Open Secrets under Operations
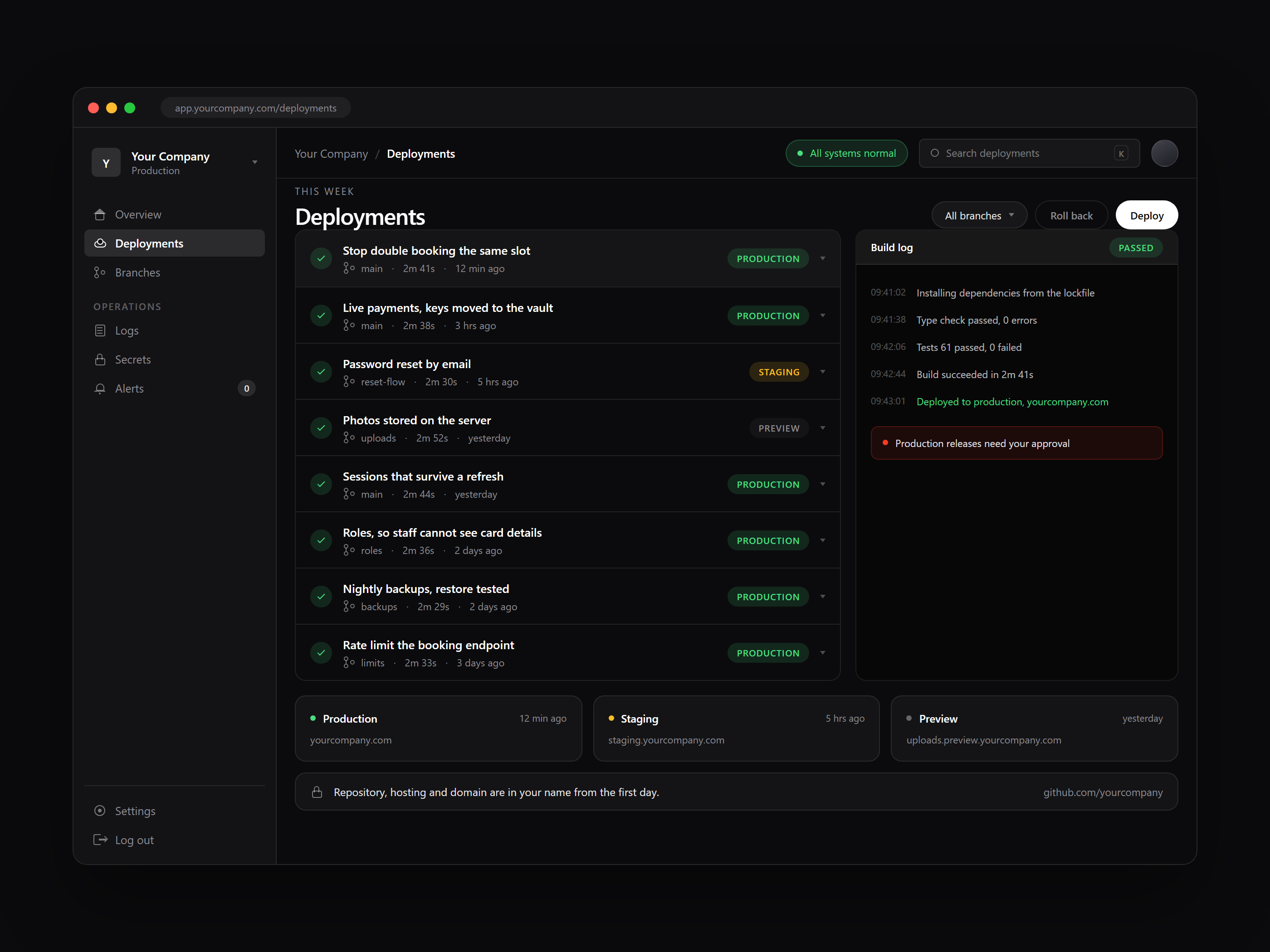1270x952 pixels. (x=175, y=360)
